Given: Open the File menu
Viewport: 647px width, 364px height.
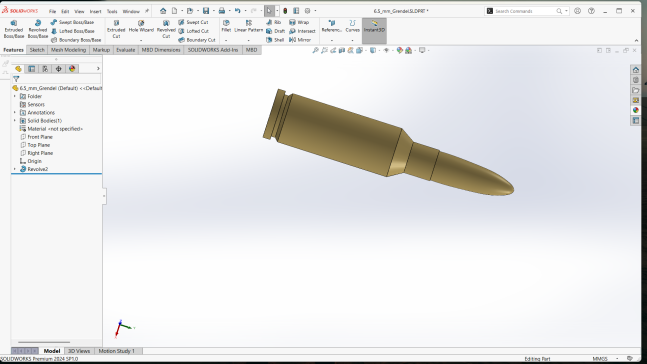Looking at the screenshot, I should [x=52, y=12].
